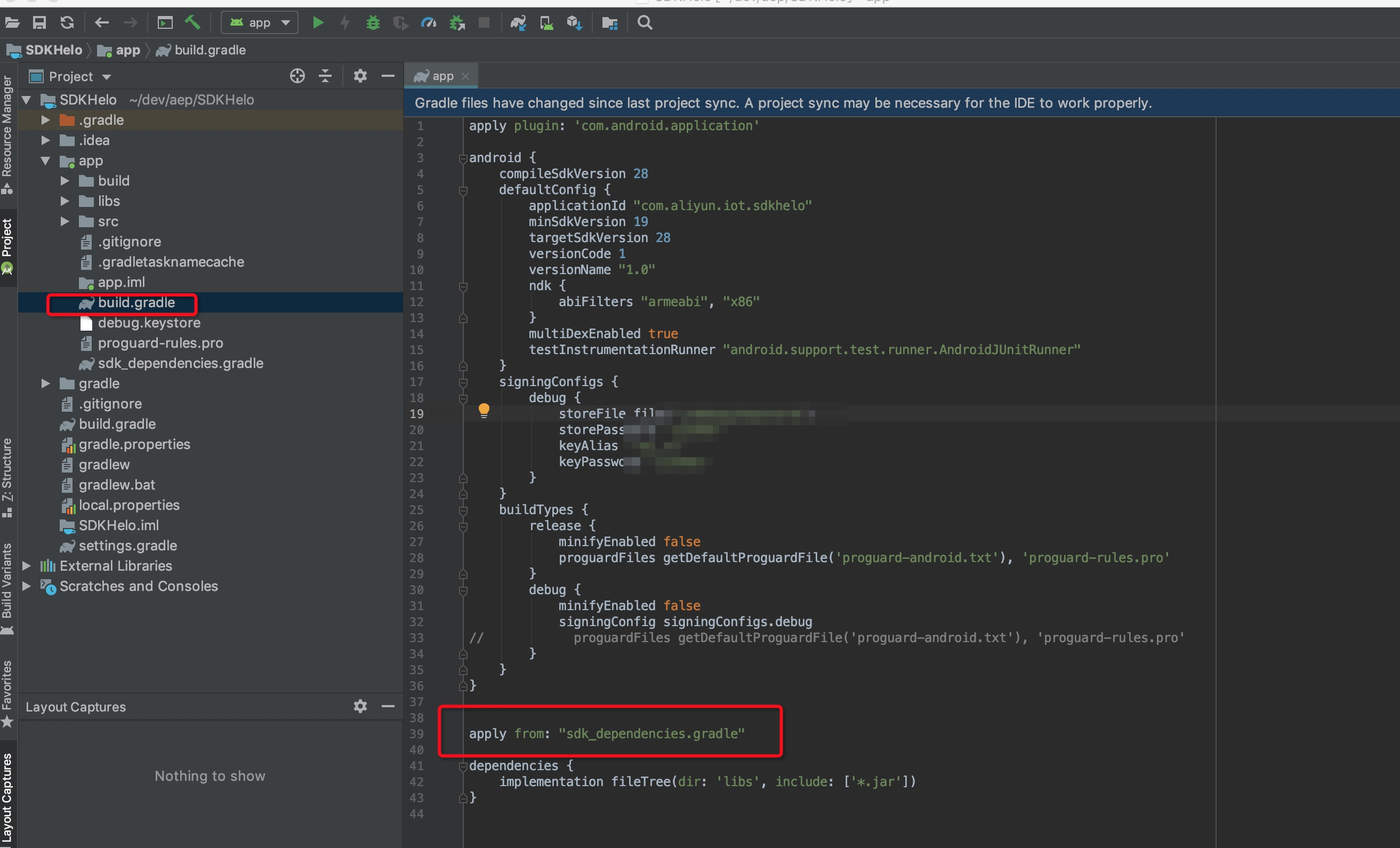Click build.gradle in breadcrumb bar
1400x848 pixels.
click(x=201, y=50)
